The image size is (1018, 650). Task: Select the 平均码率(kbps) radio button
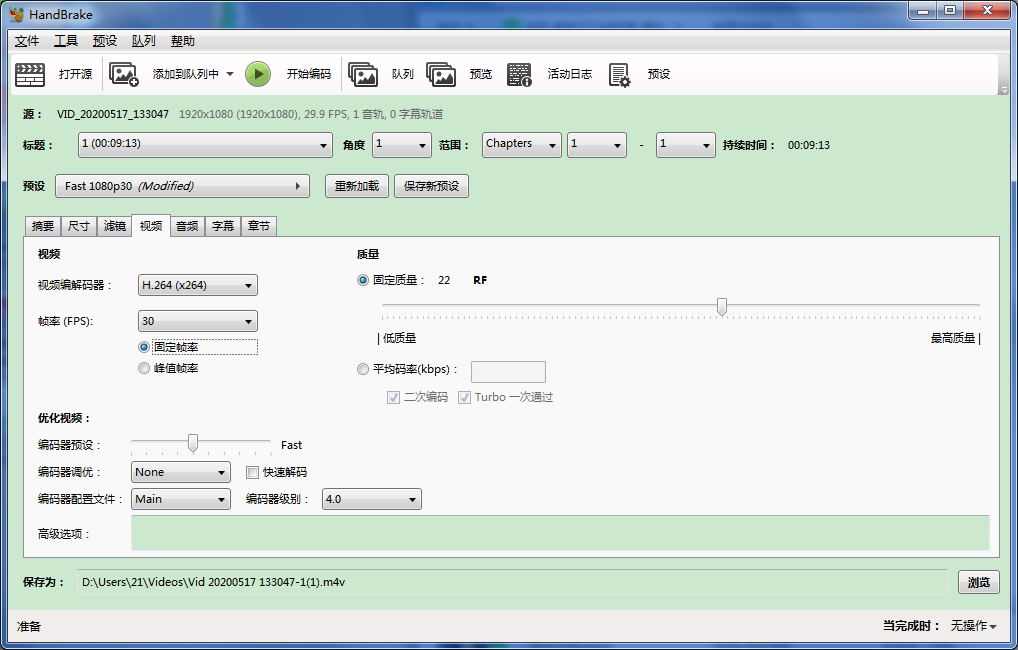pos(363,369)
